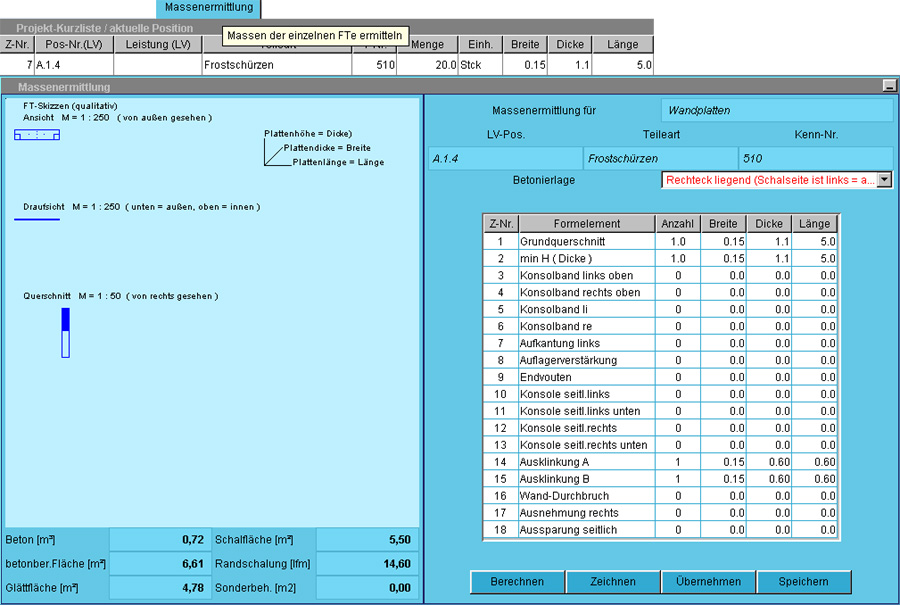Click the LV-Pos. field A.1.4

click(x=505, y=158)
